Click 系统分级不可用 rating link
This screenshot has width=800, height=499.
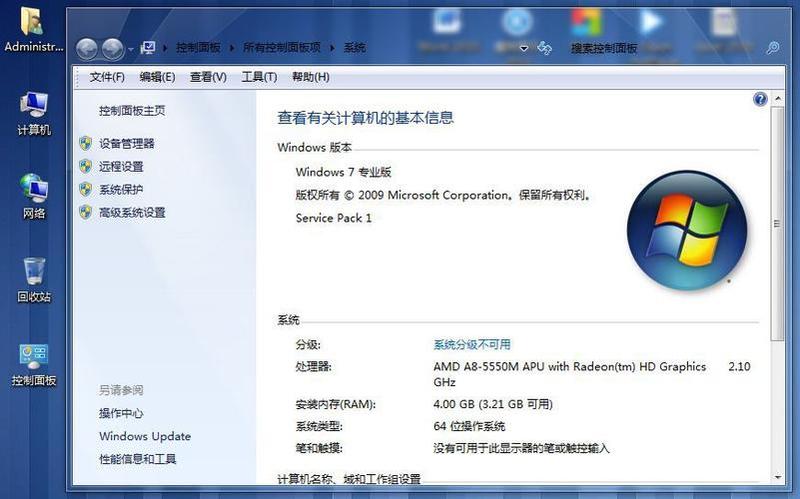coord(472,344)
